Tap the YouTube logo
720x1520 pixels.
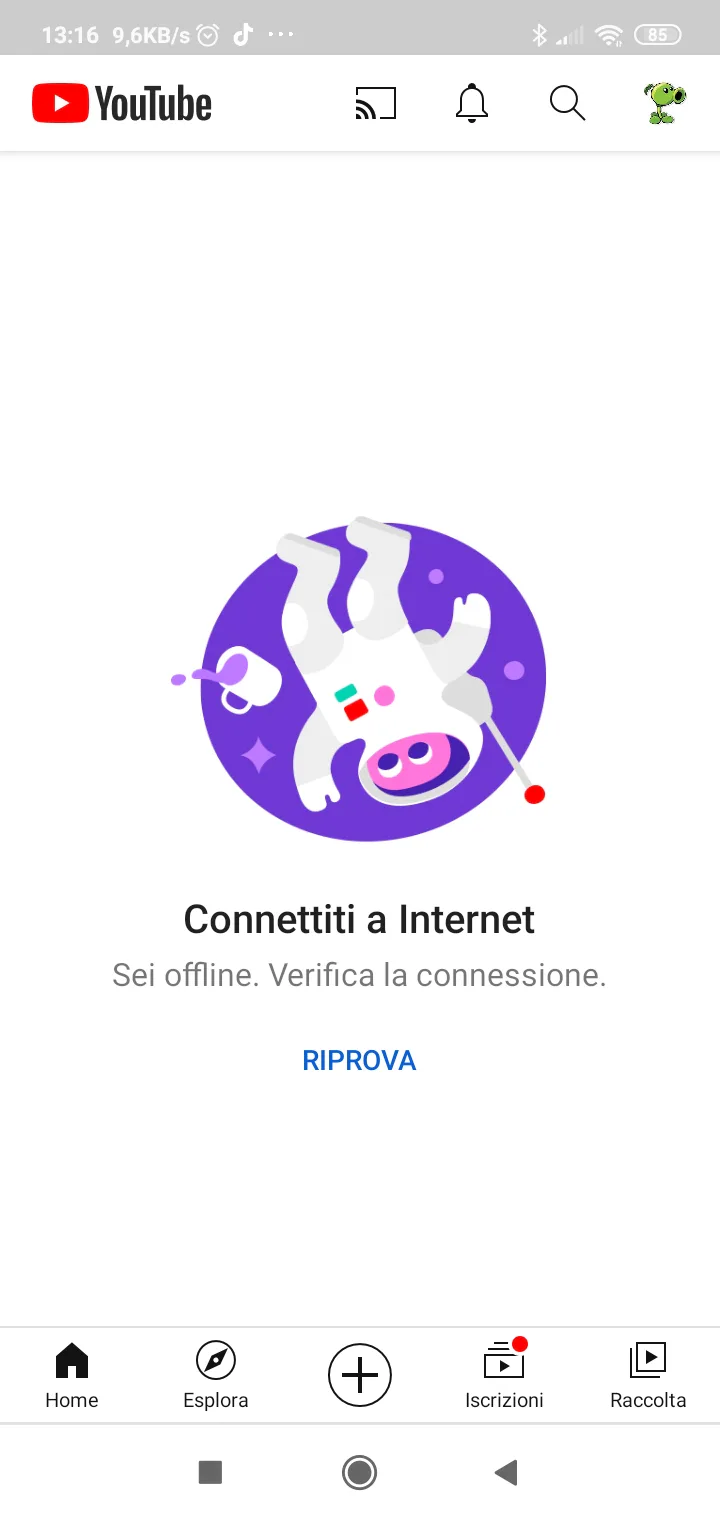[x=122, y=103]
